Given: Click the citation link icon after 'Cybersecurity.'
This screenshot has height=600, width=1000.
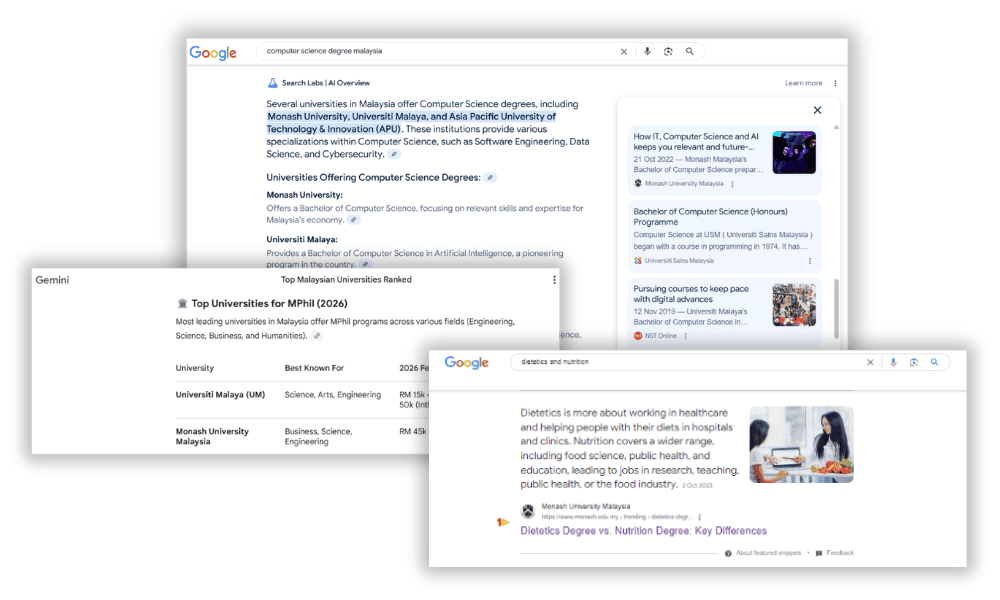Looking at the screenshot, I should 394,155.
